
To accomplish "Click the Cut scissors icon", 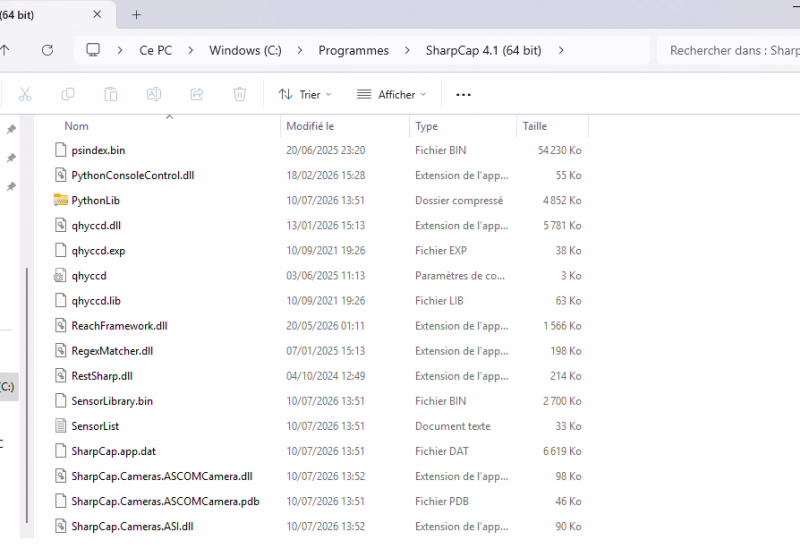I will 25,94.
